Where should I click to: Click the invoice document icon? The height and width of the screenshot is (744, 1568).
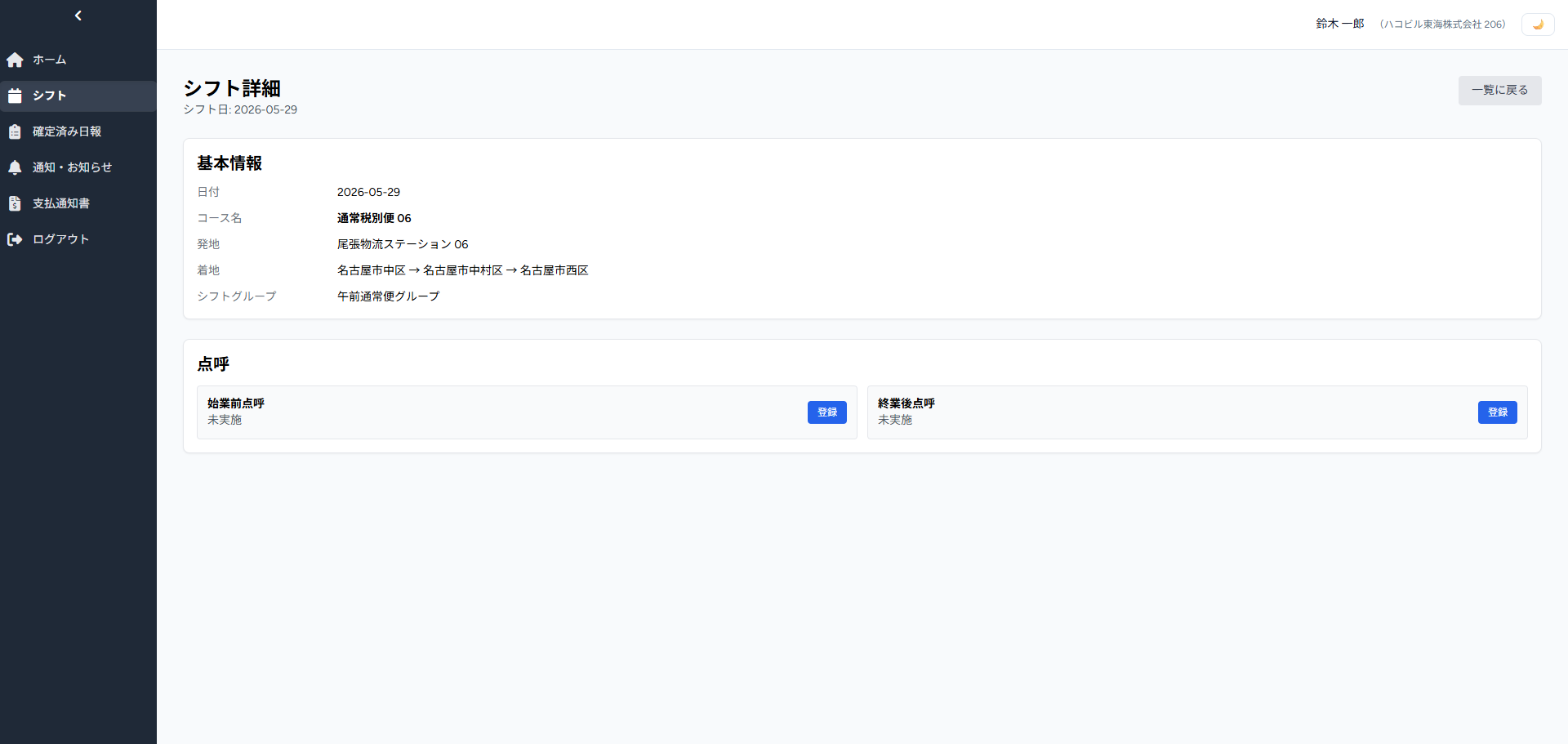tap(15, 203)
